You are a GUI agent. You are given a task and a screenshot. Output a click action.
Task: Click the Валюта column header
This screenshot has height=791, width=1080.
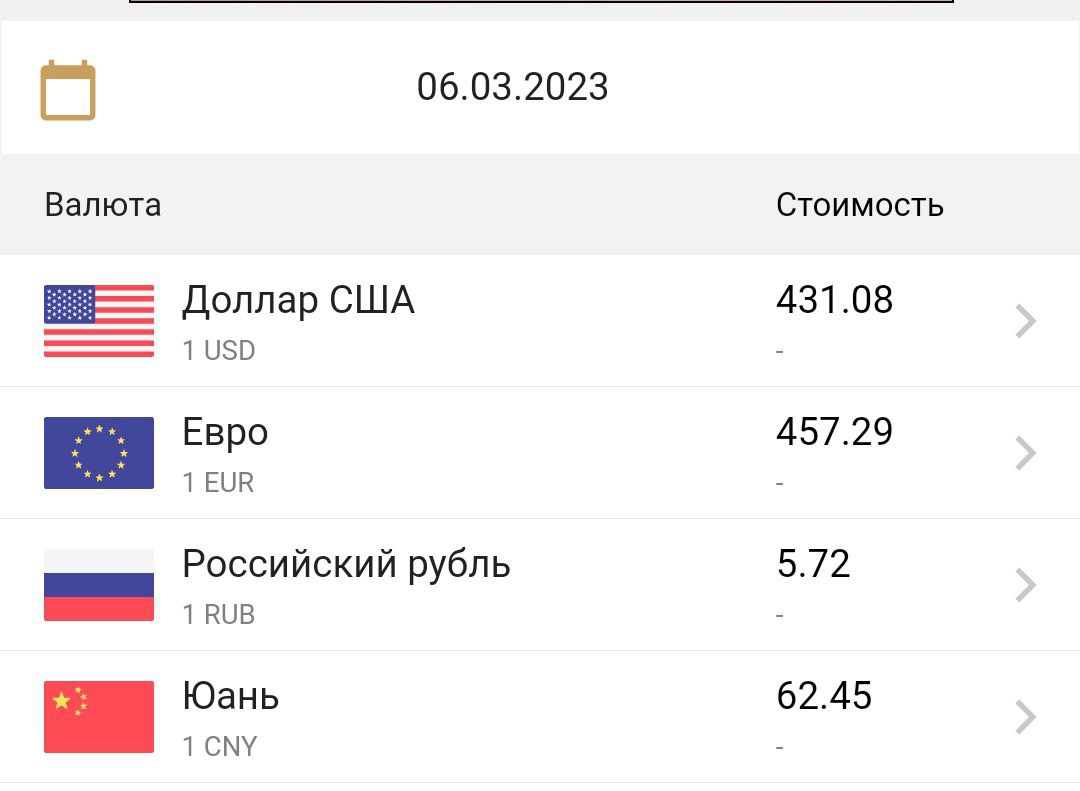pos(103,205)
